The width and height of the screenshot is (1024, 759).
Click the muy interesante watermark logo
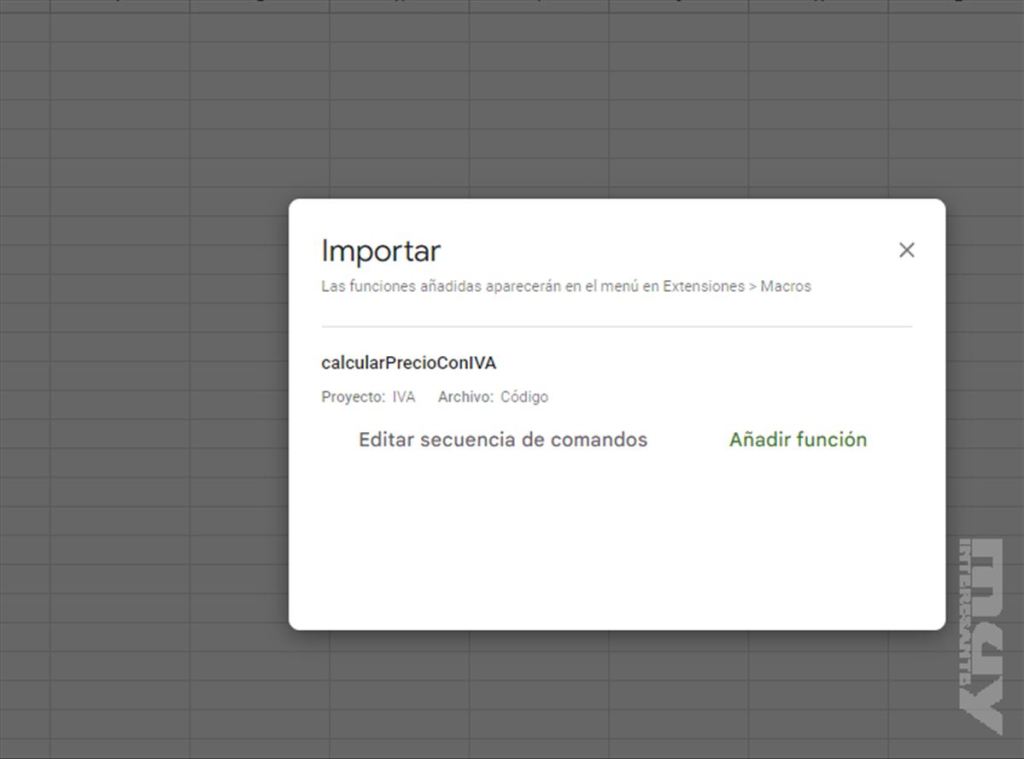980,635
